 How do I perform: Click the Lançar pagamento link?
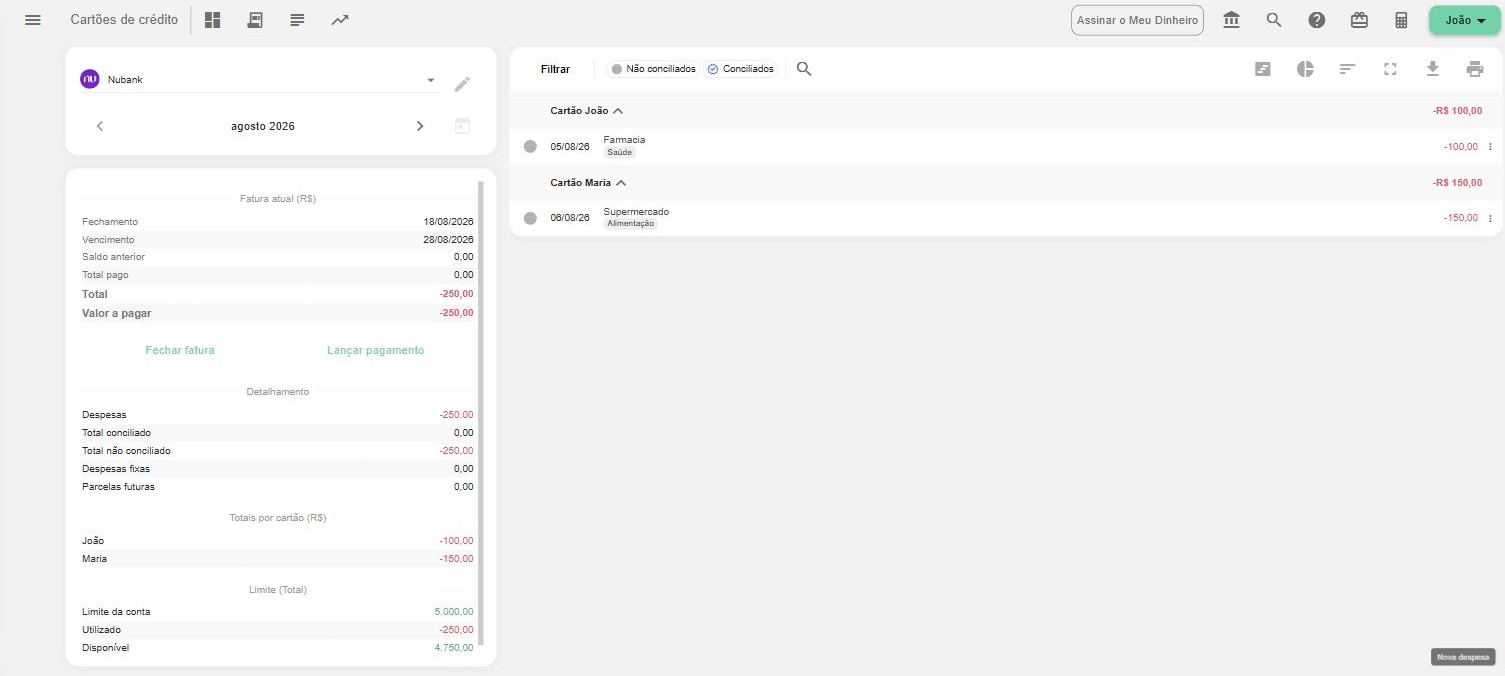[x=376, y=350]
